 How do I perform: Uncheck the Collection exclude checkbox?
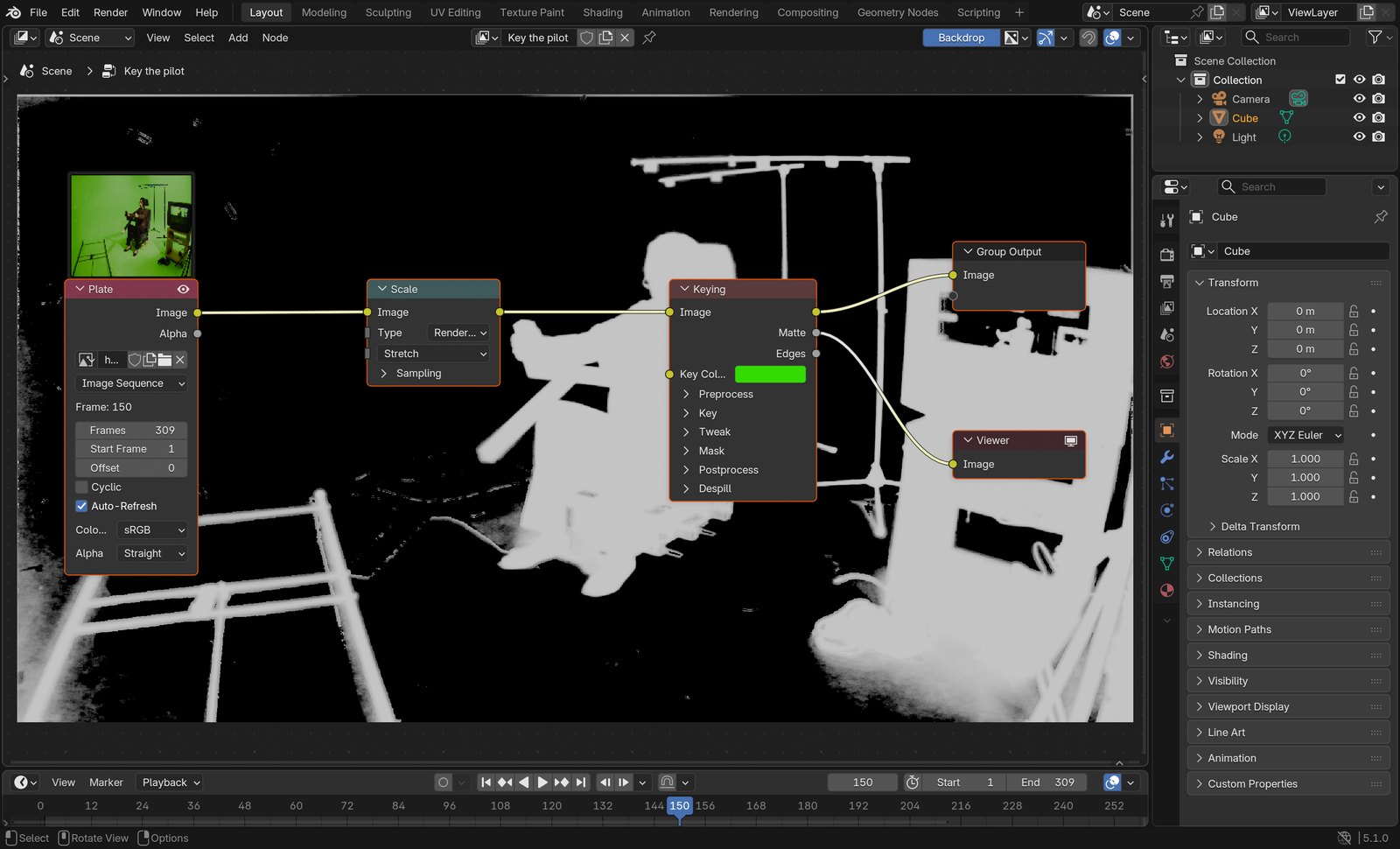(1340, 80)
